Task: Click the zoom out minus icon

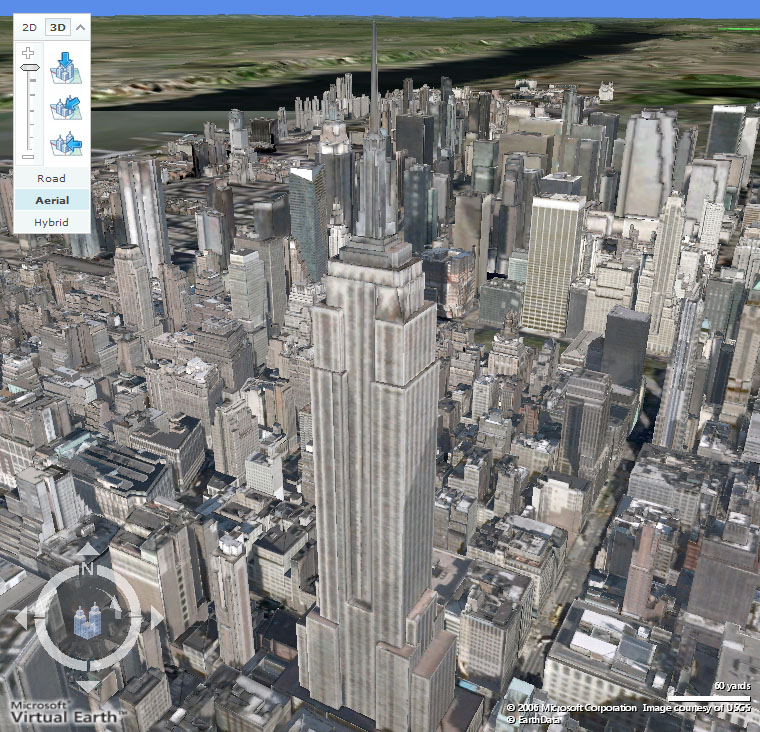Action: [28, 157]
